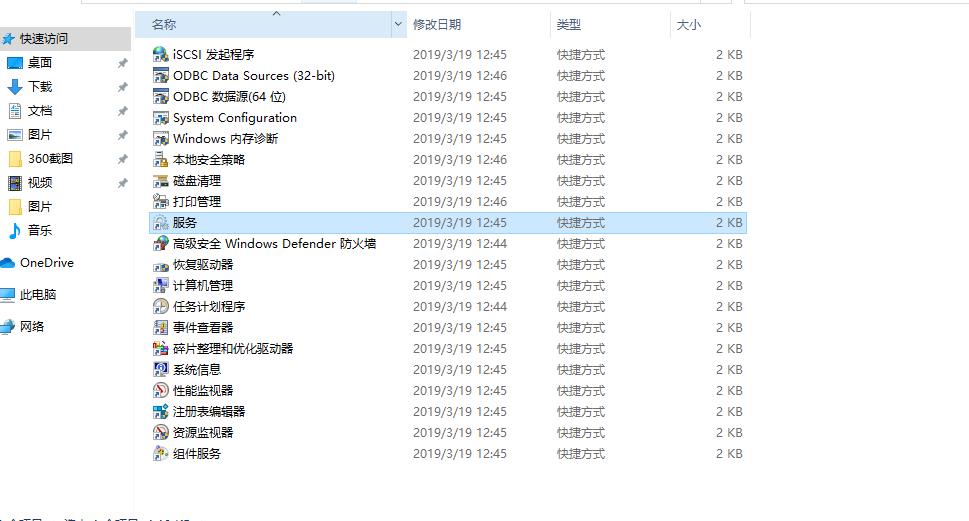Open 音乐 in the sidebar
The height and width of the screenshot is (521, 969).
coord(40,231)
